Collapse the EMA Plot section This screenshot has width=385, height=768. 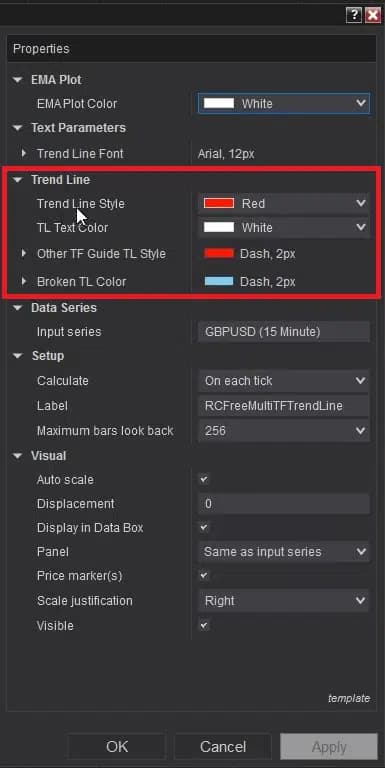point(18,80)
